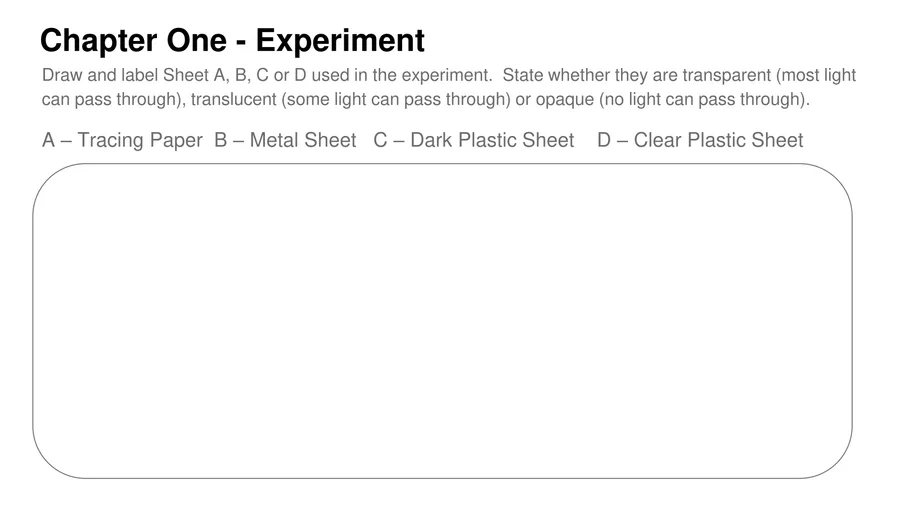Click the word "Experiment" in the heading
Image resolution: width=900 pixels, height=506 pixels.
tap(340, 41)
